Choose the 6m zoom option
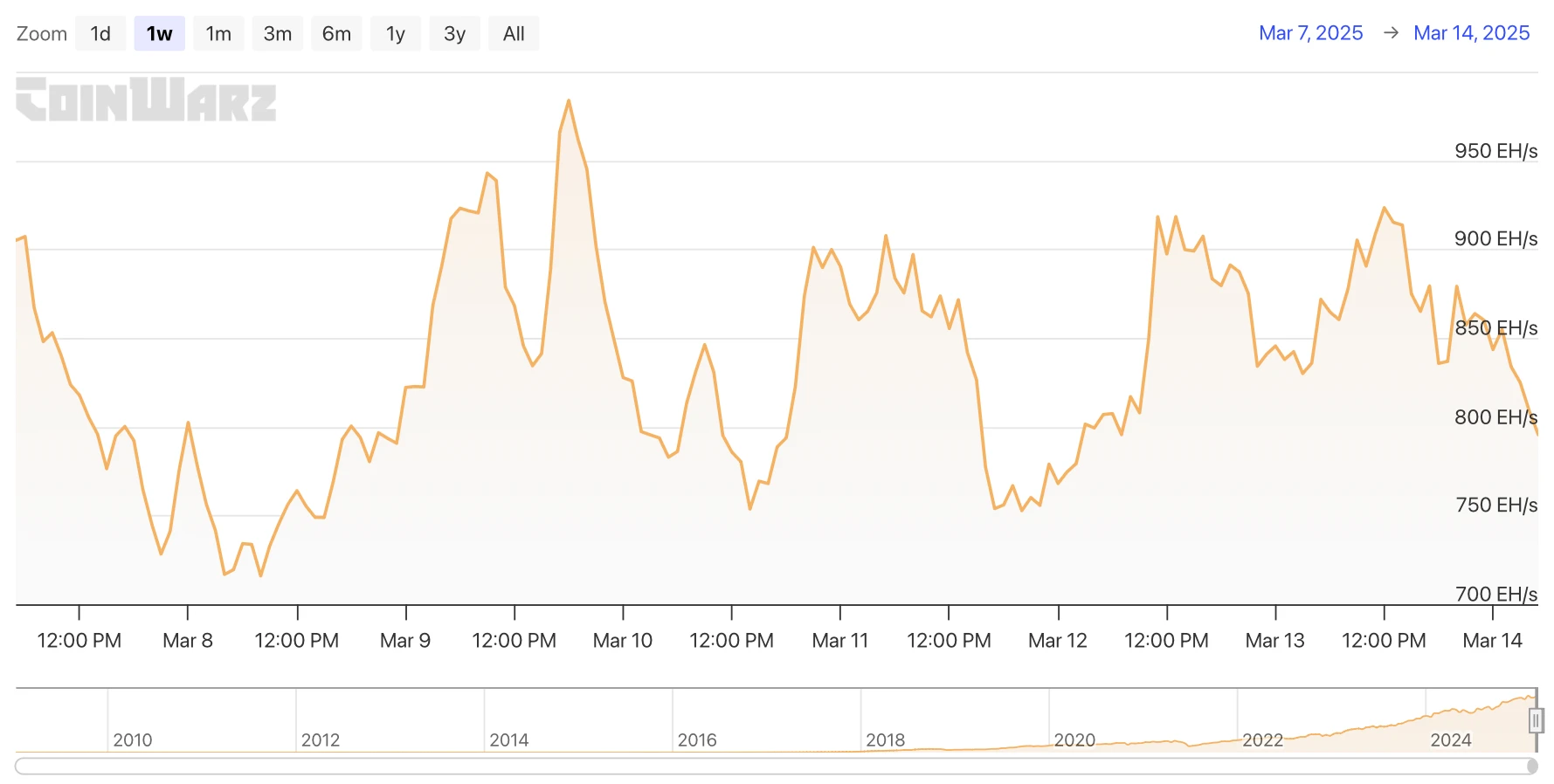1554x784 pixels. coord(336,34)
